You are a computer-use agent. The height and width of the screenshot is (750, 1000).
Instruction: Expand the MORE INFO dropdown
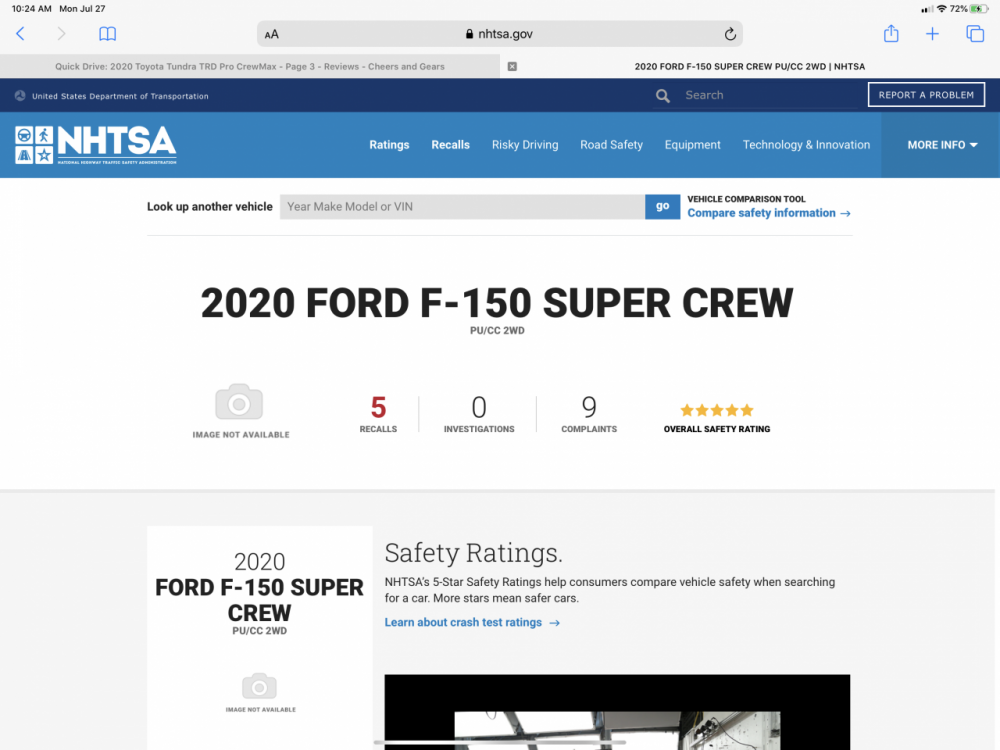click(x=942, y=145)
